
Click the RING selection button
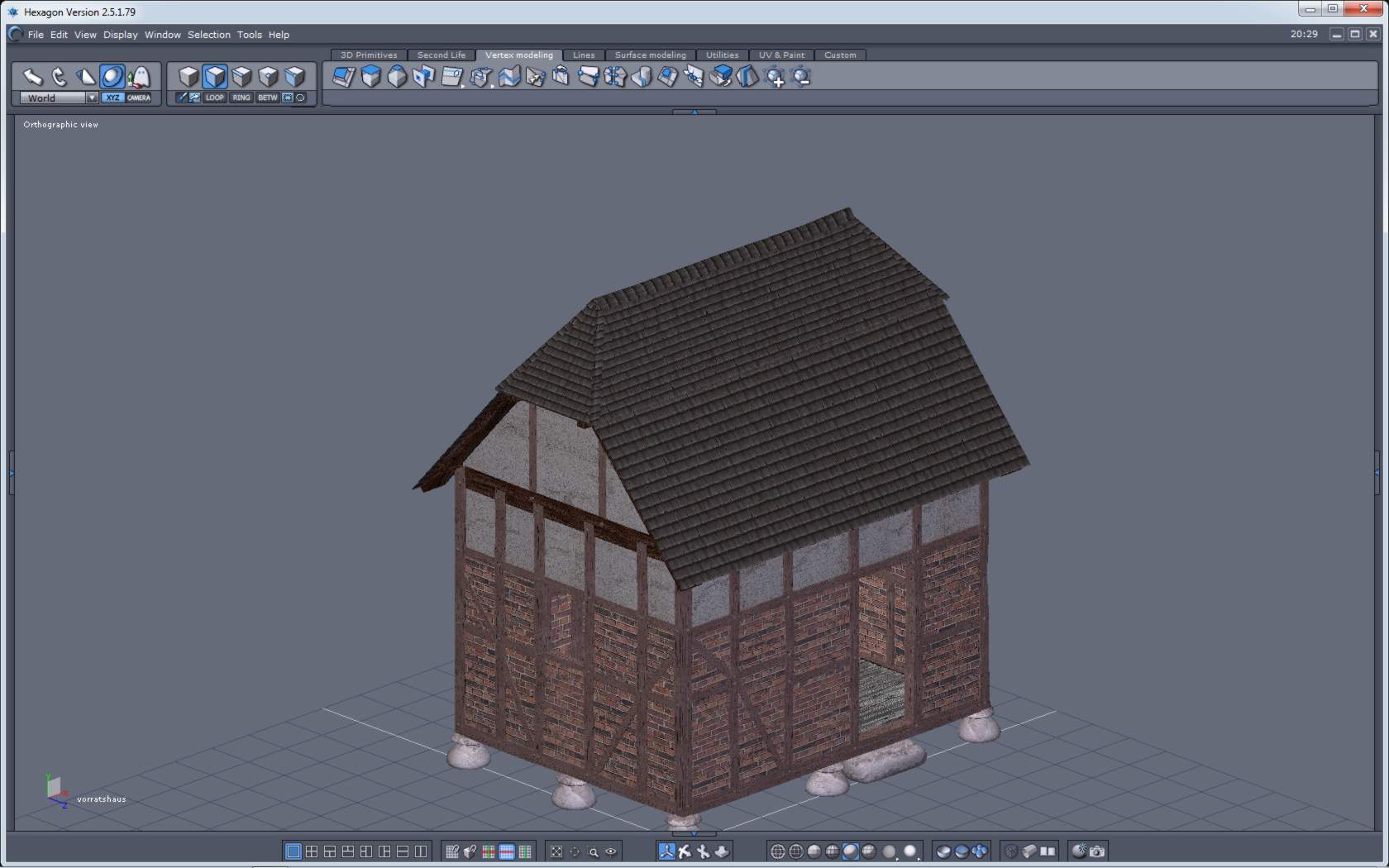pyautogui.click(x=241, y=98)
